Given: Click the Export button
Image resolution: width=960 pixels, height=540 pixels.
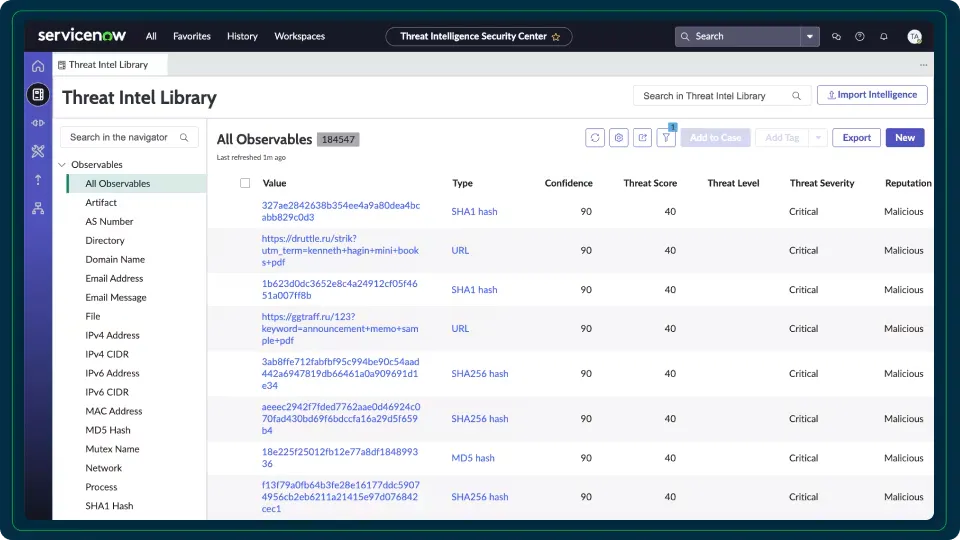Looking at the screenshot, I should click(x=856, y=138).
